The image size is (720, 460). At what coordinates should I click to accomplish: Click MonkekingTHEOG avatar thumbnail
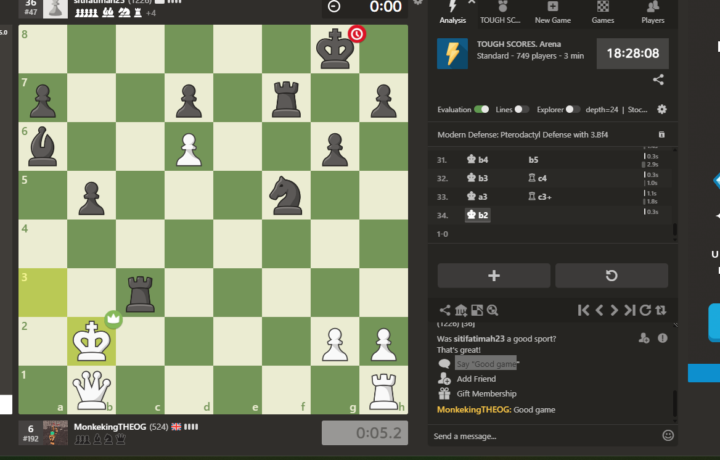(55, 432)
